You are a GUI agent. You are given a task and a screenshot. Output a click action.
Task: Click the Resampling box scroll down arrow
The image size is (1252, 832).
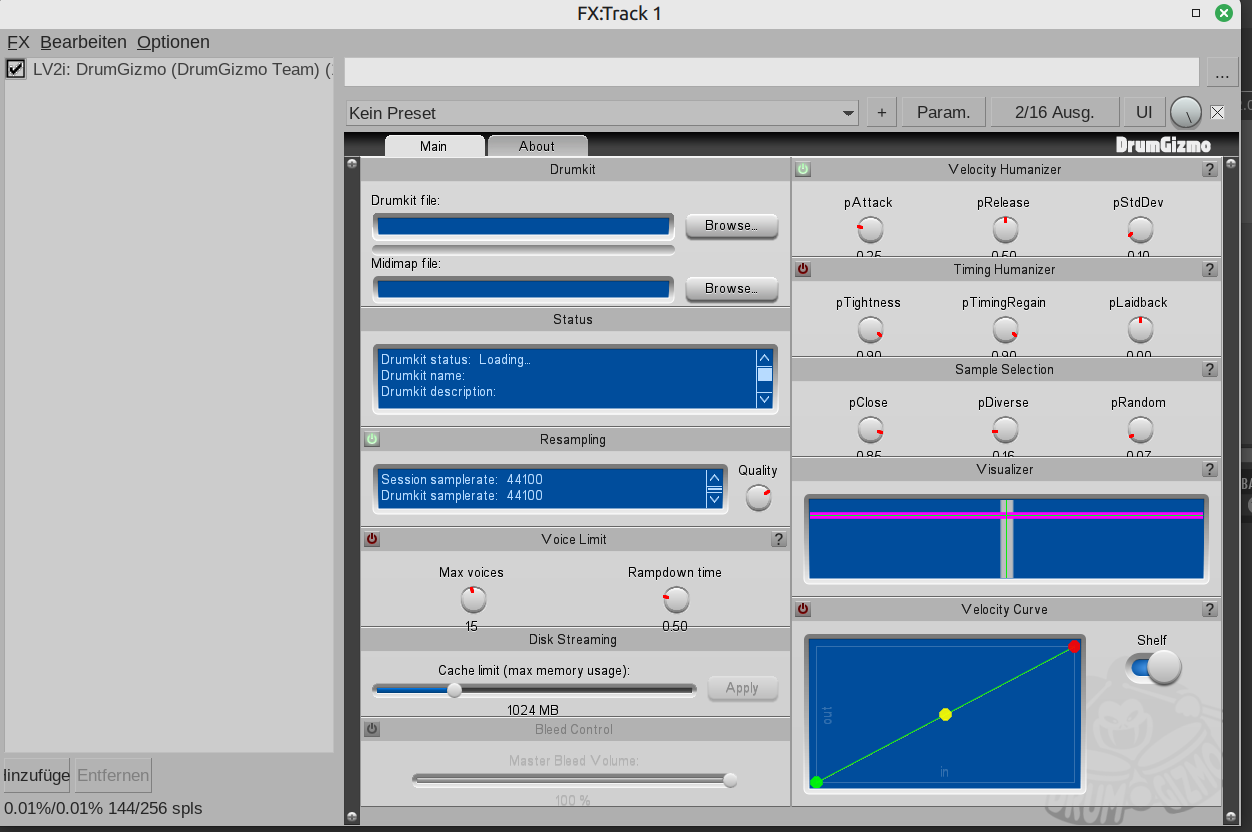pyautogui.click(x=714, y=499)
